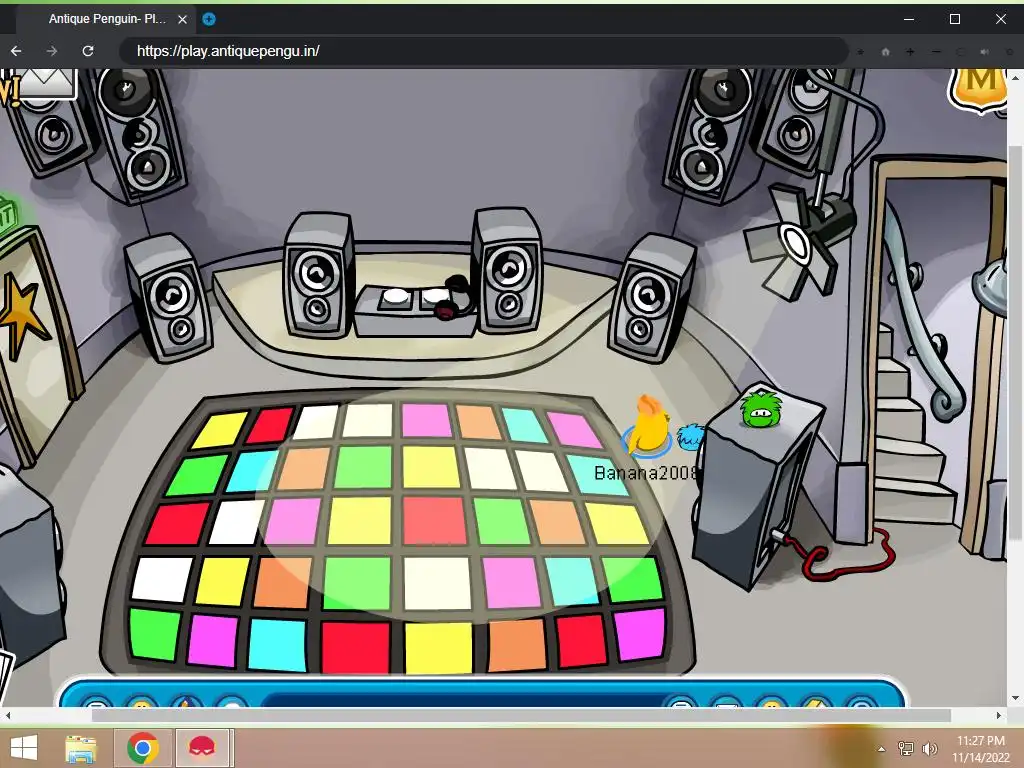Click the Banana2008 name label

pyautogui.click(x=645, y=472)
